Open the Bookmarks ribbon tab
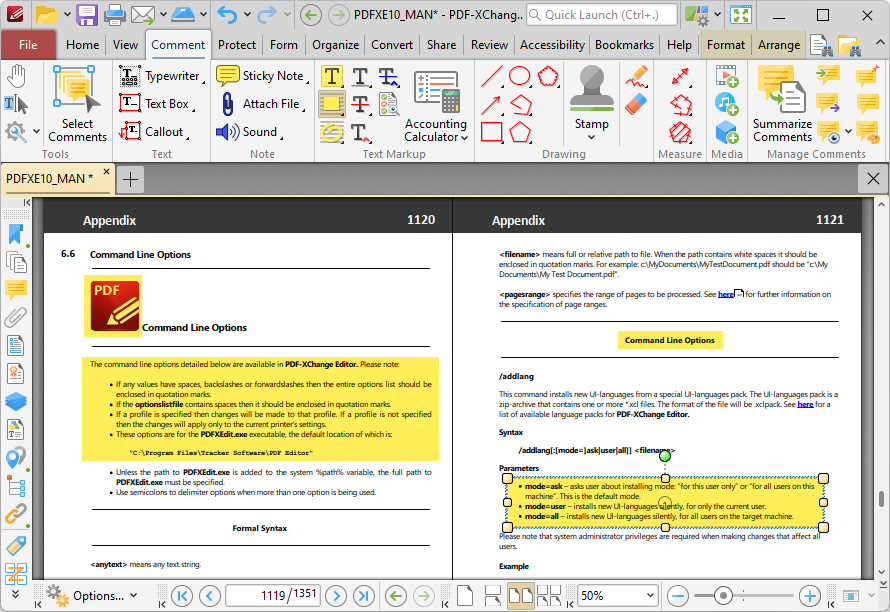The image size is (890, 612). coord(624,45)
